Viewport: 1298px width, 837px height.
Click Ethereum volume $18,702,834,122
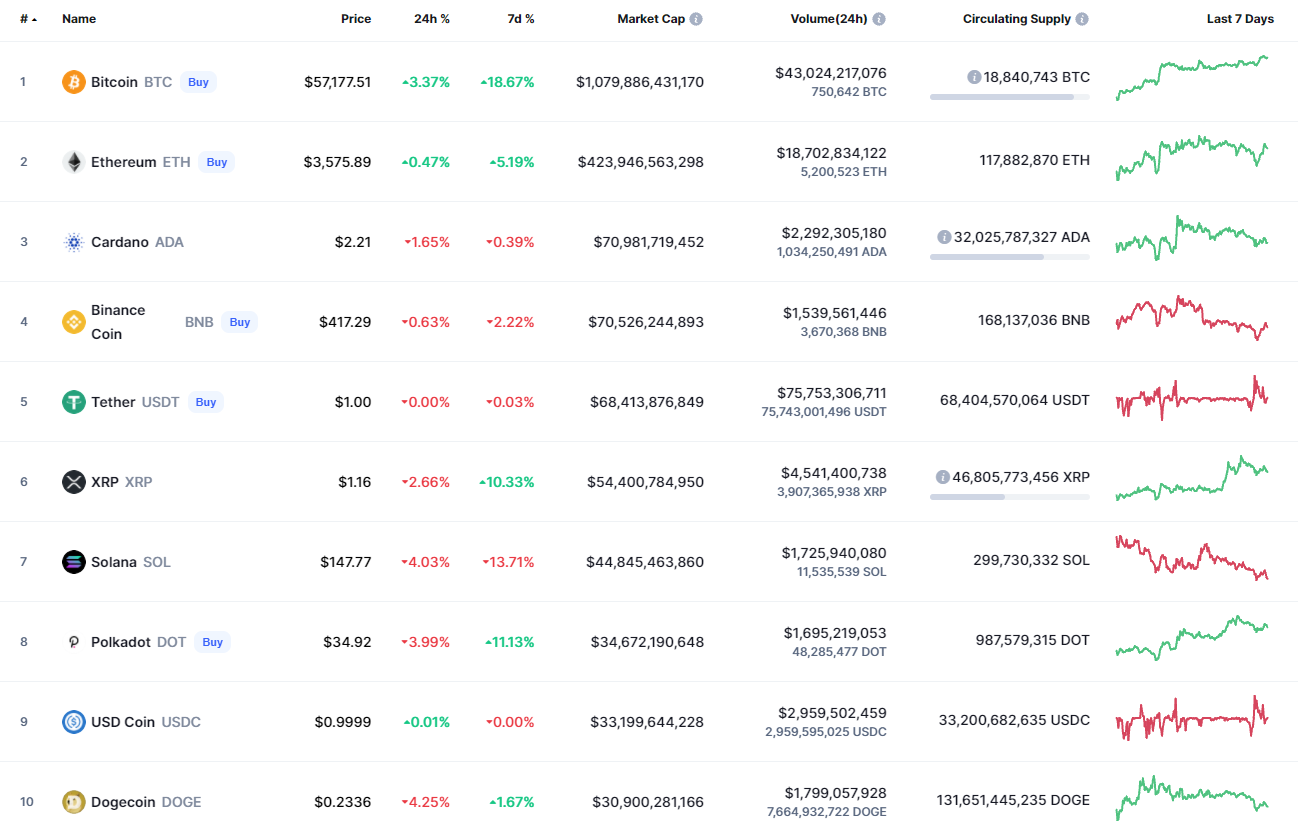[x=831, y=153]
